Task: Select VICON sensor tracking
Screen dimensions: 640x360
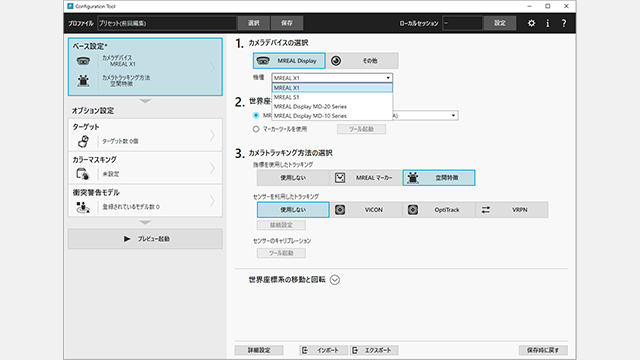Action: tap(366, 210)
